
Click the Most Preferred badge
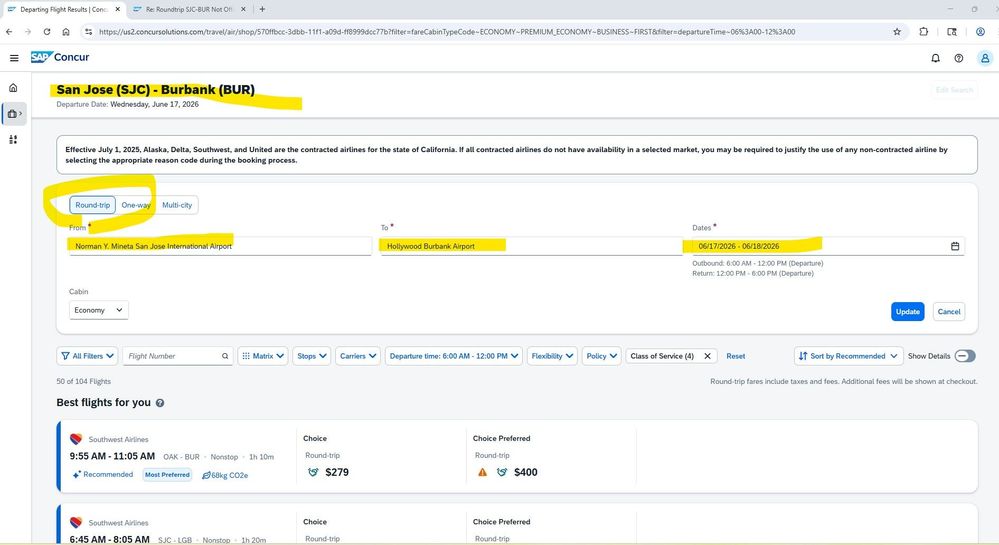[167, 475]
